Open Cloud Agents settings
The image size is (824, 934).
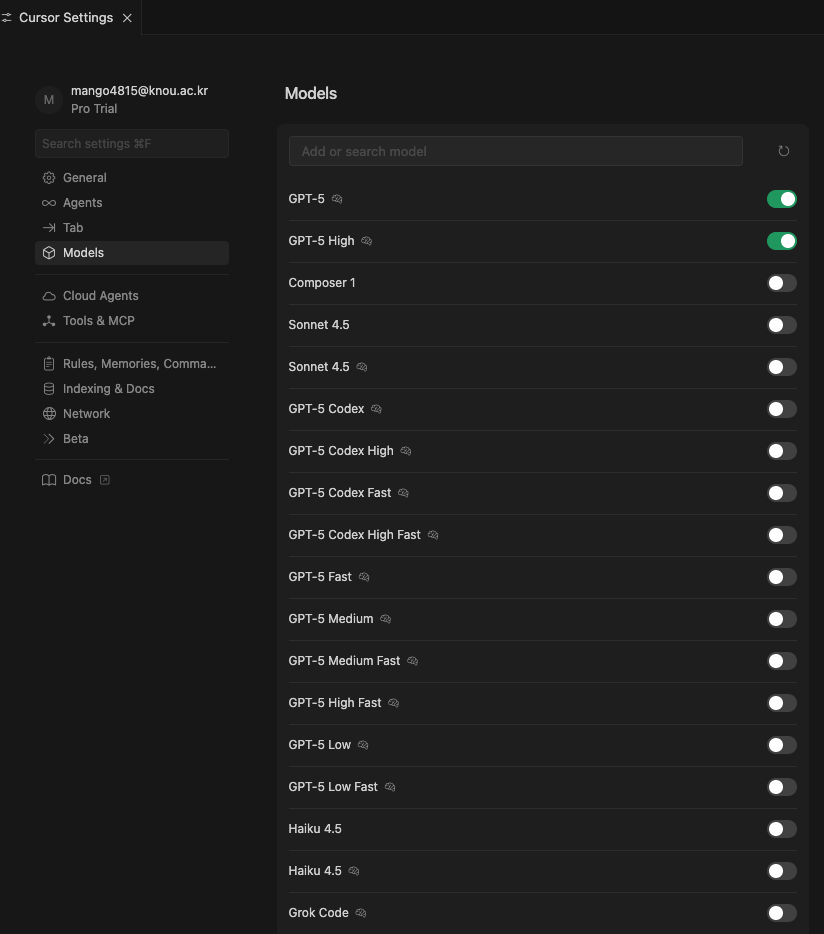pos(132,295)
